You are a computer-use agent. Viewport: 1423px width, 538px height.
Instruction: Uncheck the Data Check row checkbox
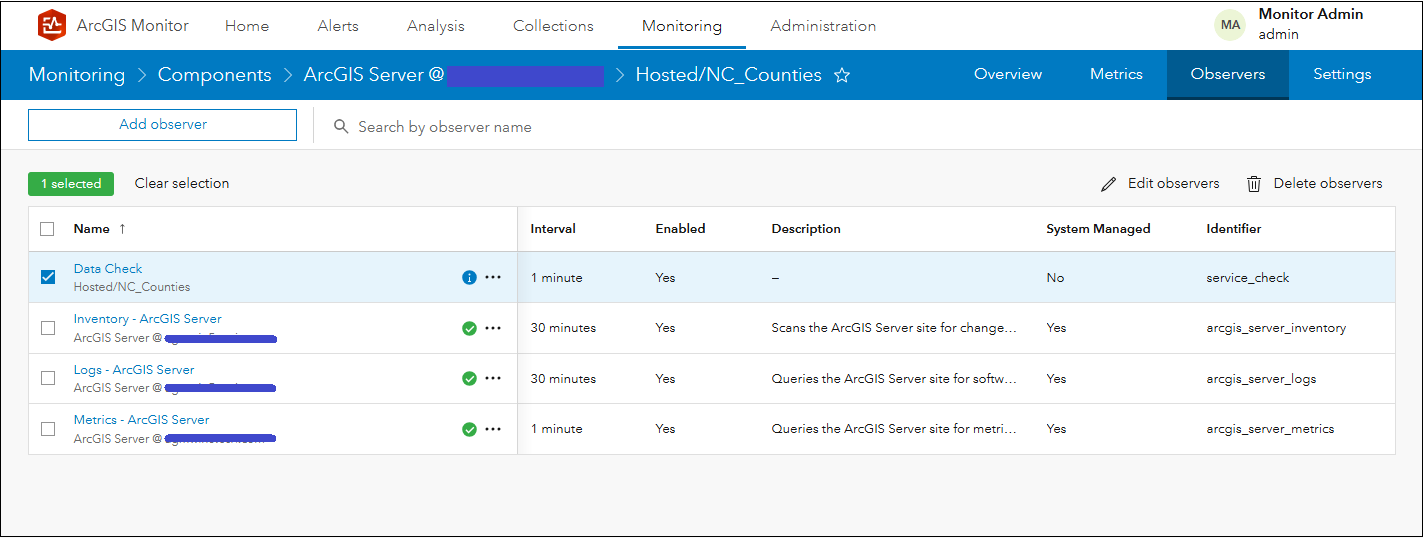[x=48, y=277]
